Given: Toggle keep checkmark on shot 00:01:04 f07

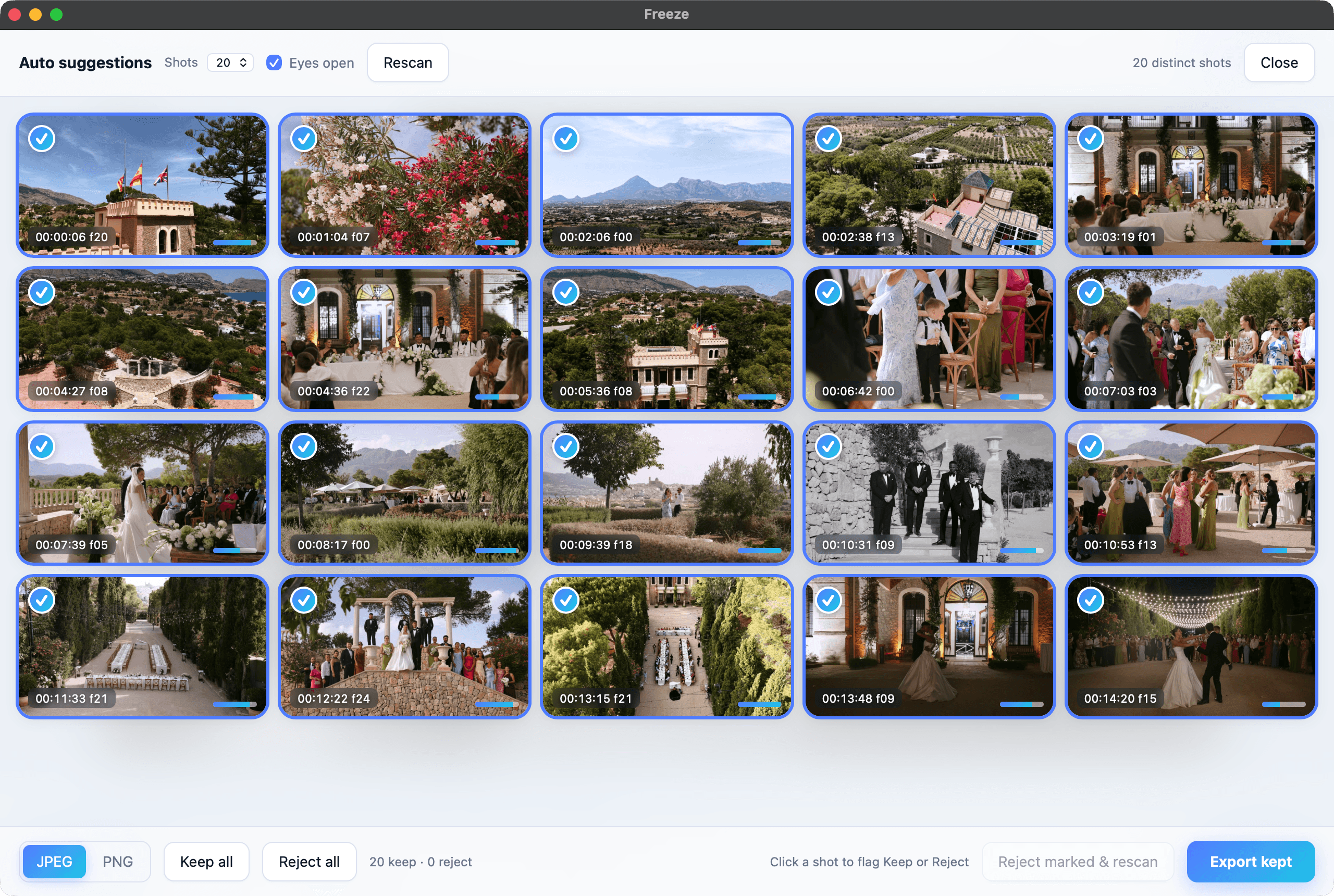Looking at the screenshot, I should (303, 139).
